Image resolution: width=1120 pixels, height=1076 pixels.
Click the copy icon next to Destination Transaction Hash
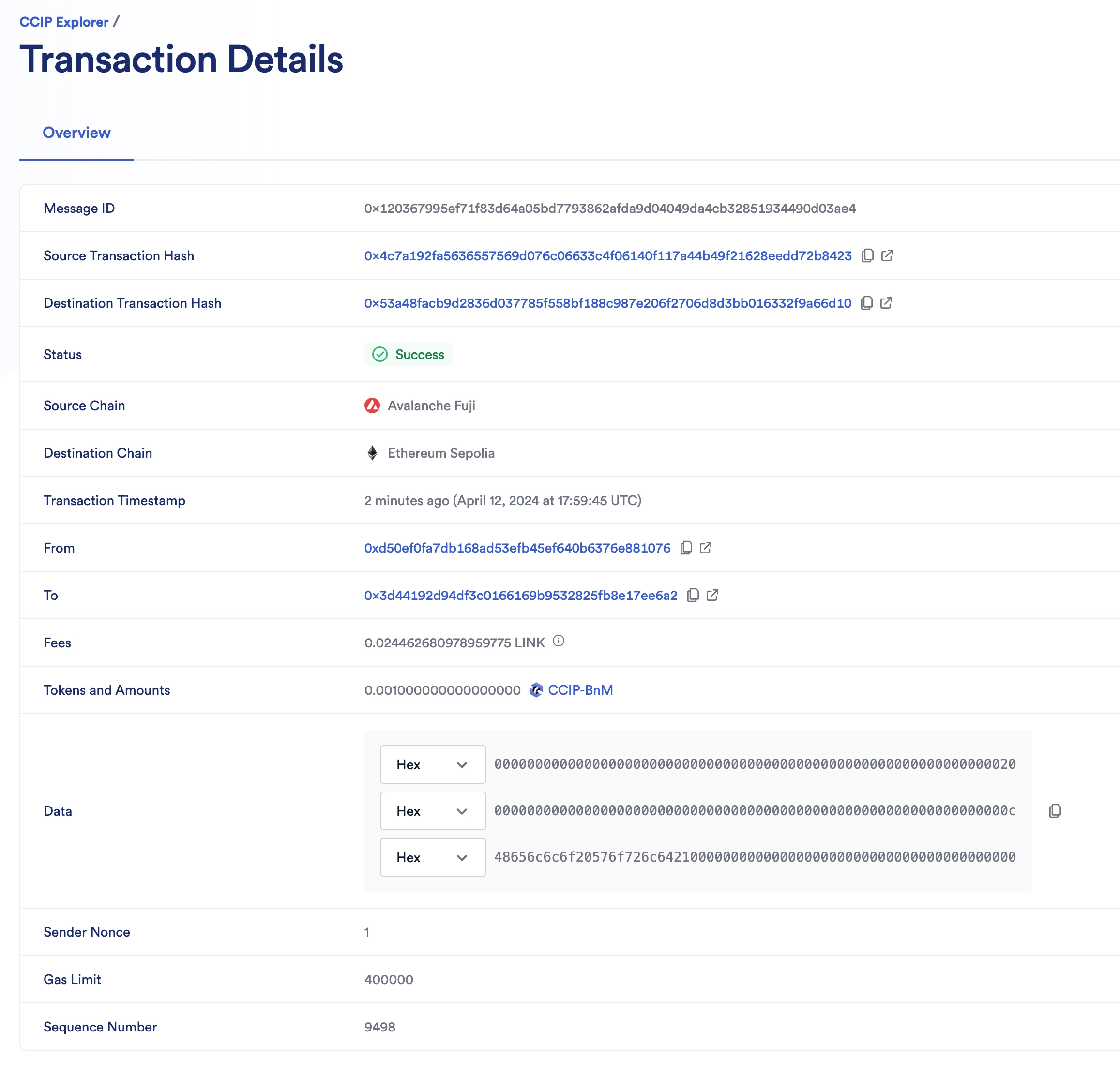pos(868,302)
